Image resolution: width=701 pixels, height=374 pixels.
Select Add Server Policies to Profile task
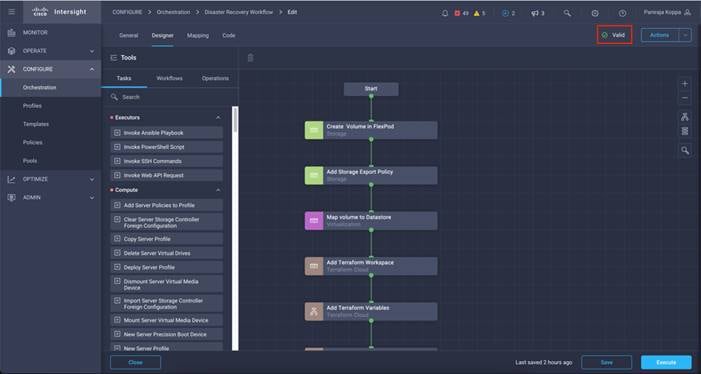(x=166, y=205)
